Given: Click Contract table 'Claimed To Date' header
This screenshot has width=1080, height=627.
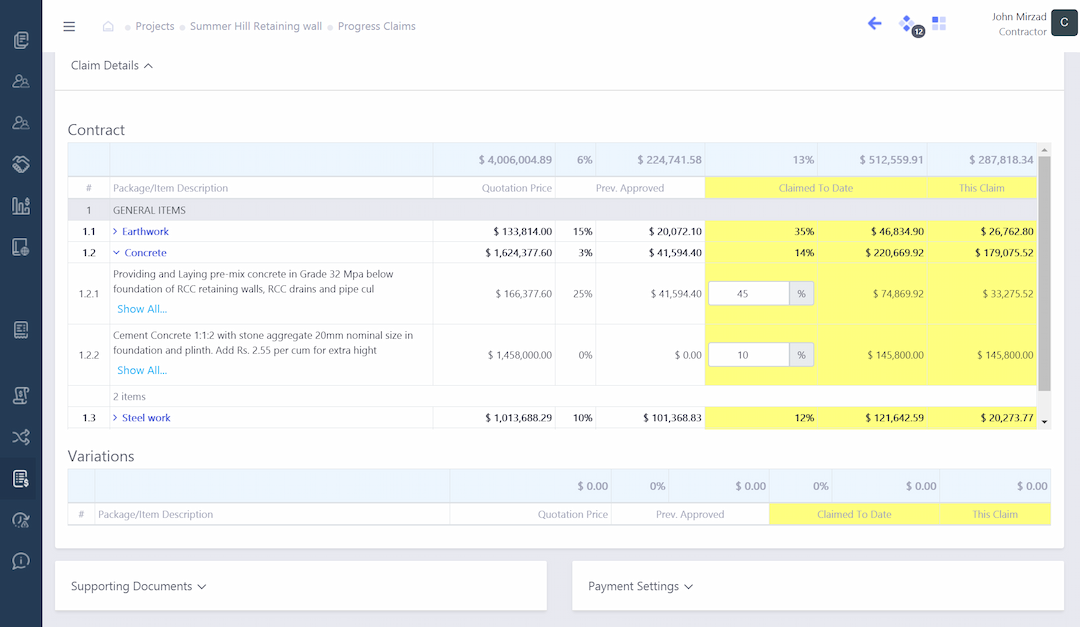Looking at the screenshot, I should click(x=816, y=188).
